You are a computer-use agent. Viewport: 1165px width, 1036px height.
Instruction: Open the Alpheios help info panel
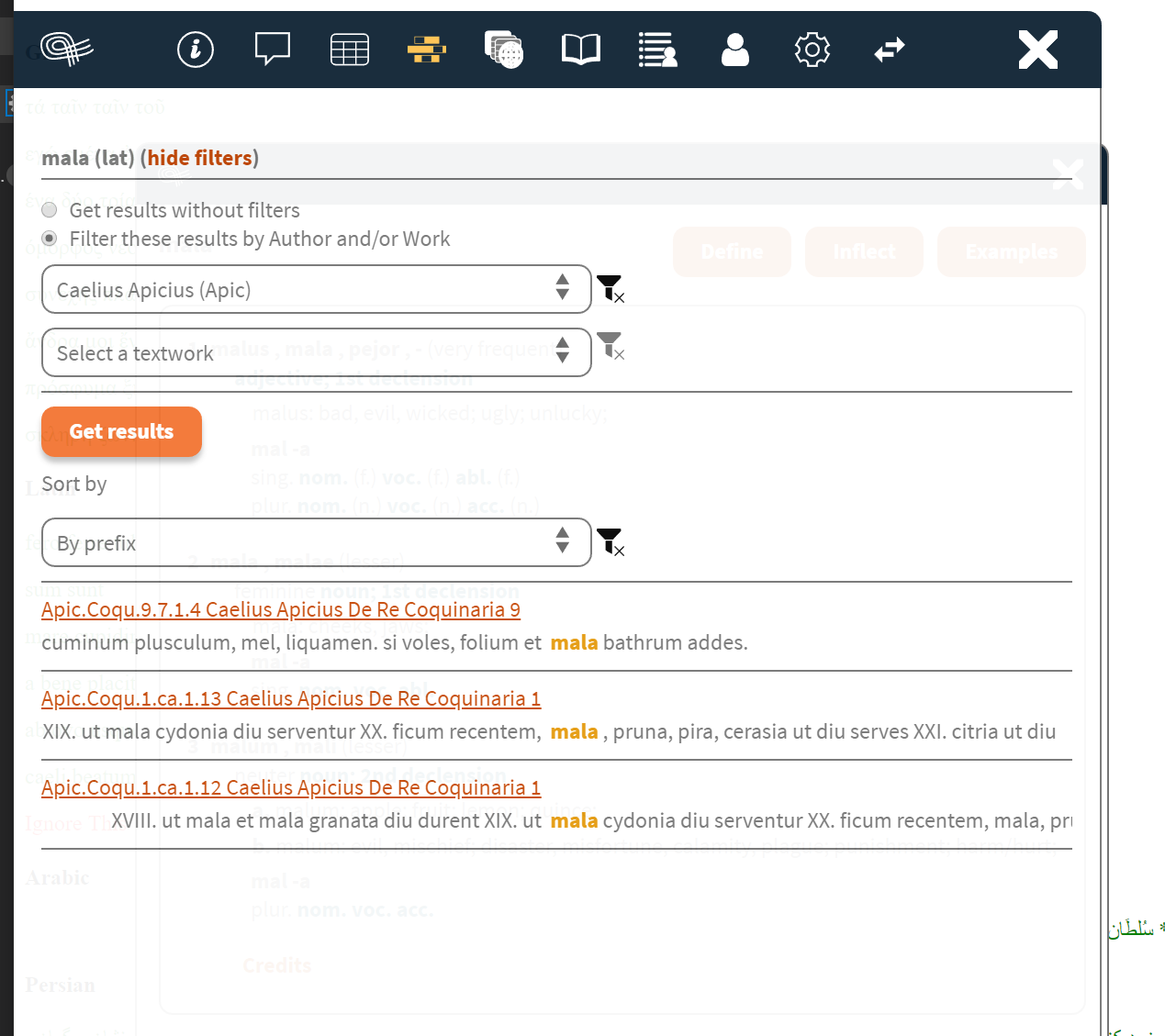195,50
